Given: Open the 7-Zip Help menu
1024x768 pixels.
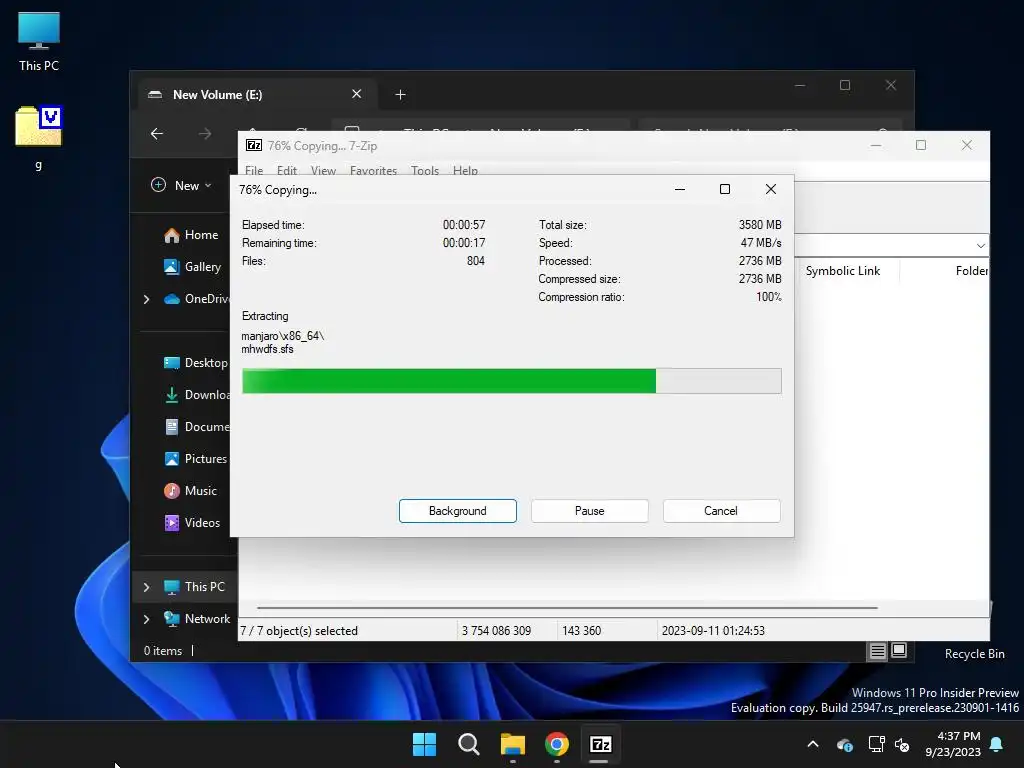Looking at the screenshot, I should (x=465, y=170).
